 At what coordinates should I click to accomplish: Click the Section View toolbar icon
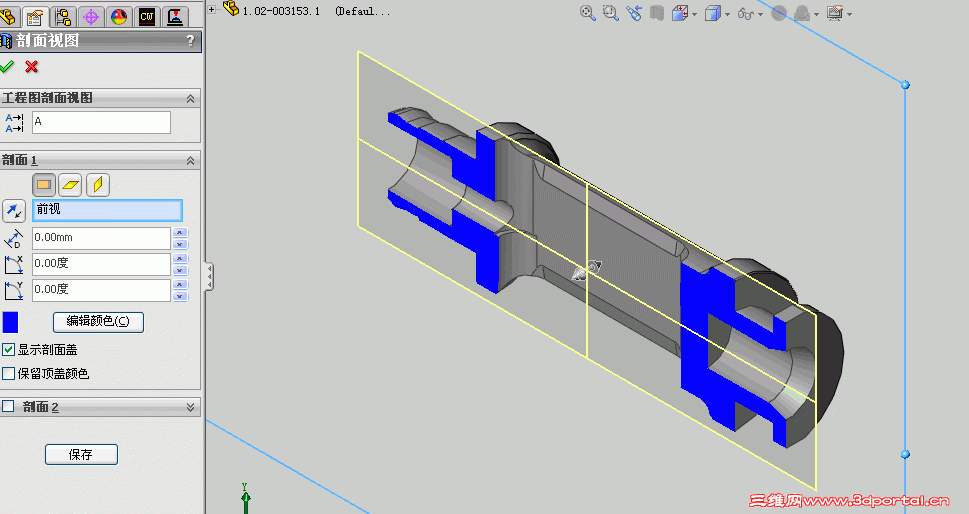tap(657, 13)
